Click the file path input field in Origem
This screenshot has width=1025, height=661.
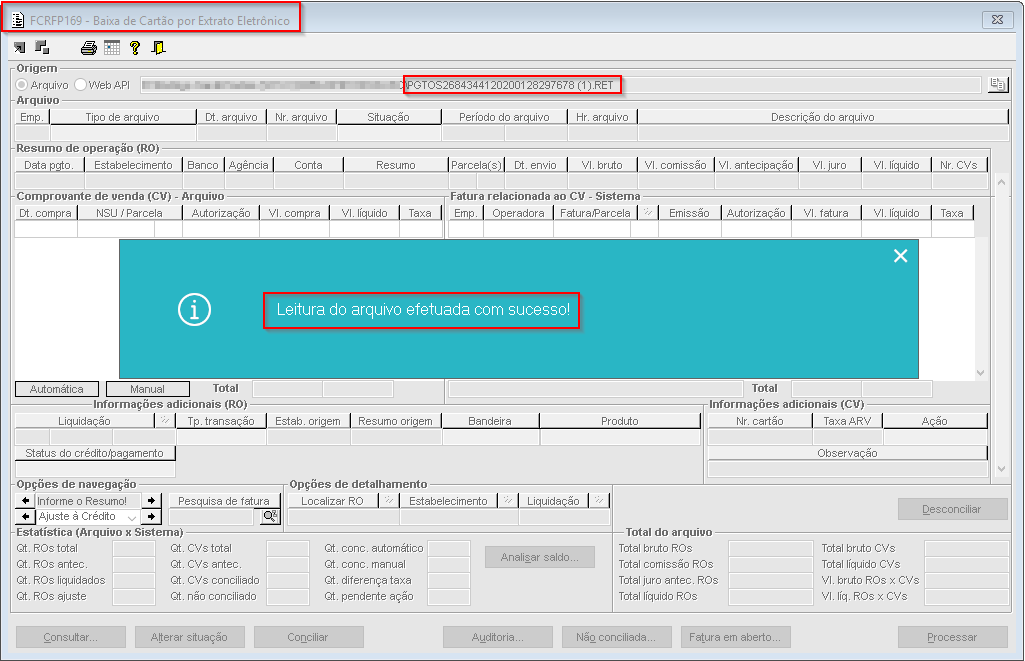pos(560,85)
